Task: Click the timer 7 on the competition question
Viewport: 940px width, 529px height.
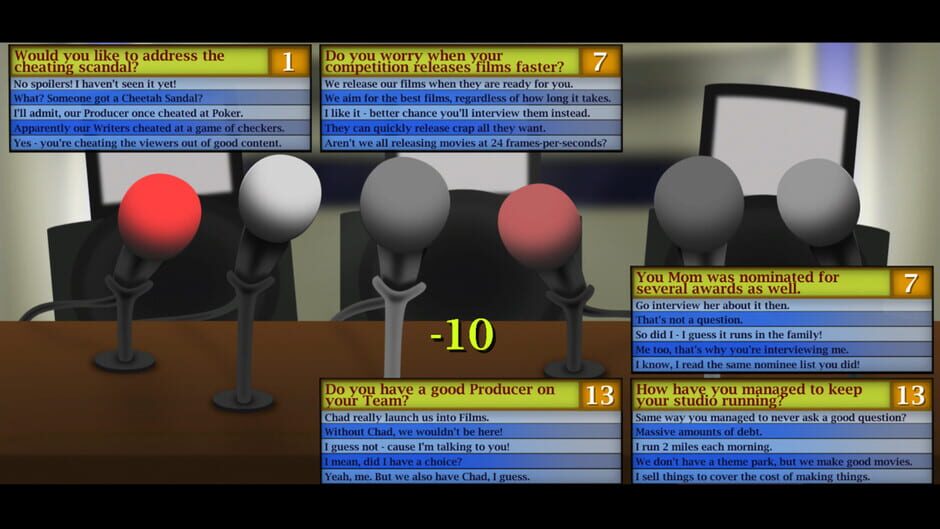Action: point(599,61)
